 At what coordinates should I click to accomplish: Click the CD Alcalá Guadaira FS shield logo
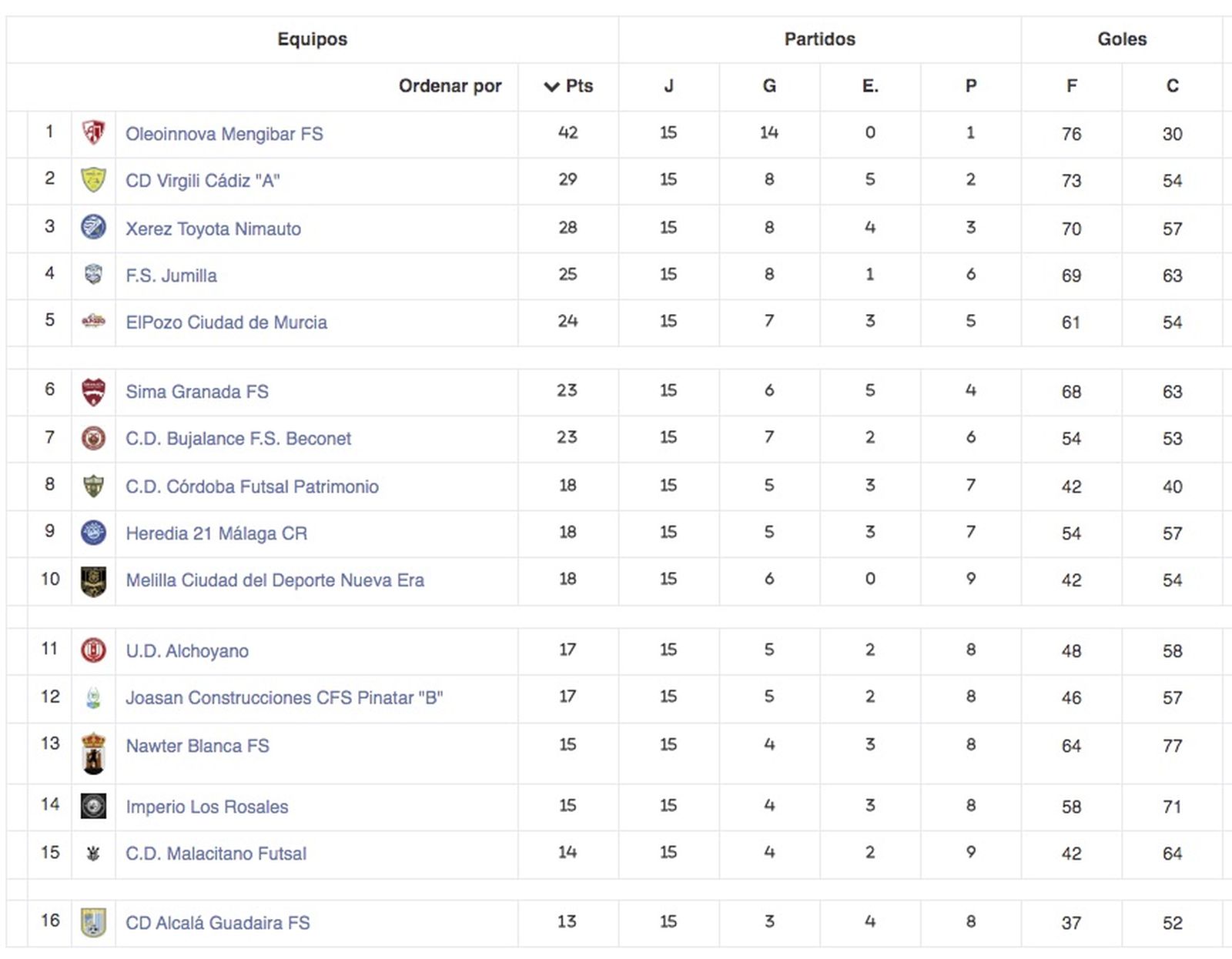(93, 922)
